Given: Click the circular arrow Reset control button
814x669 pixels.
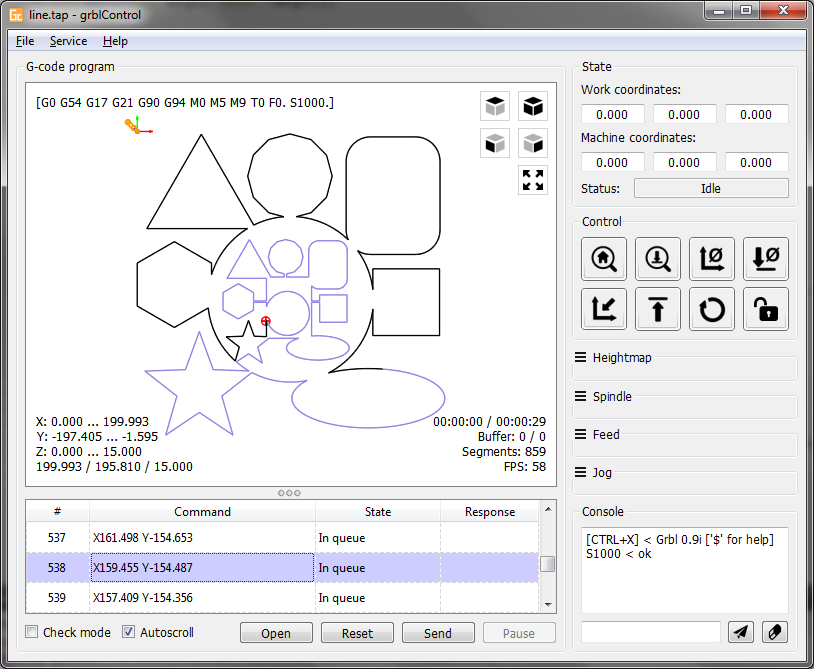Looking at the screenshot, I should 712,309.
